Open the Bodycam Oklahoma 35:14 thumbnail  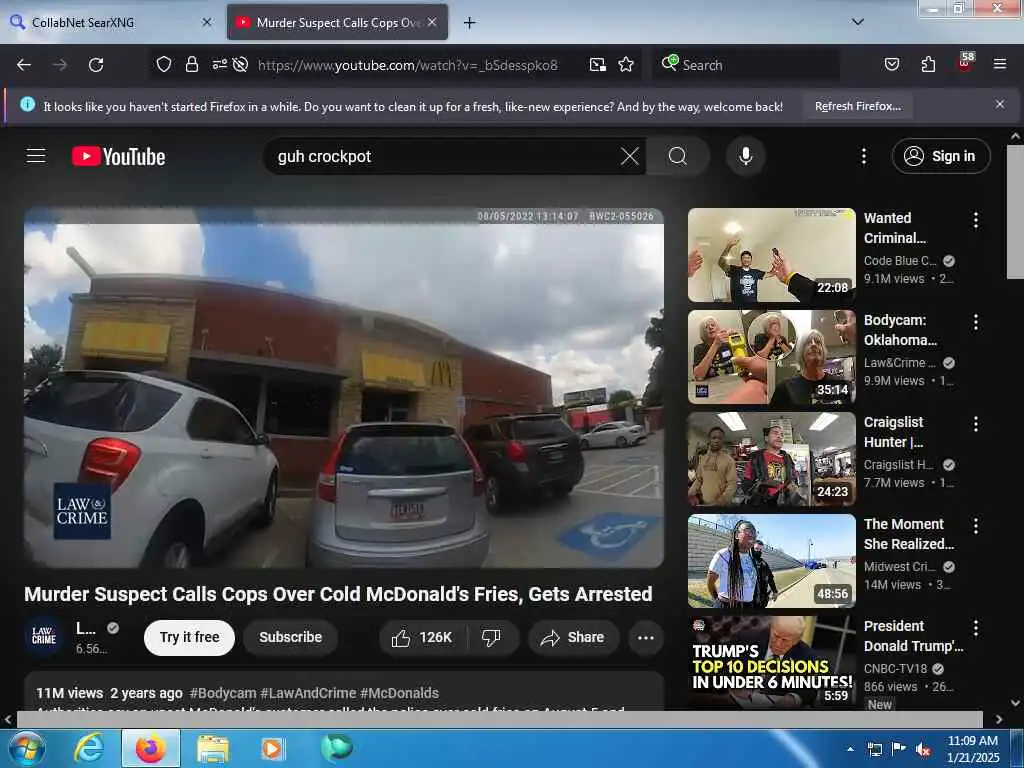(771, 357)
